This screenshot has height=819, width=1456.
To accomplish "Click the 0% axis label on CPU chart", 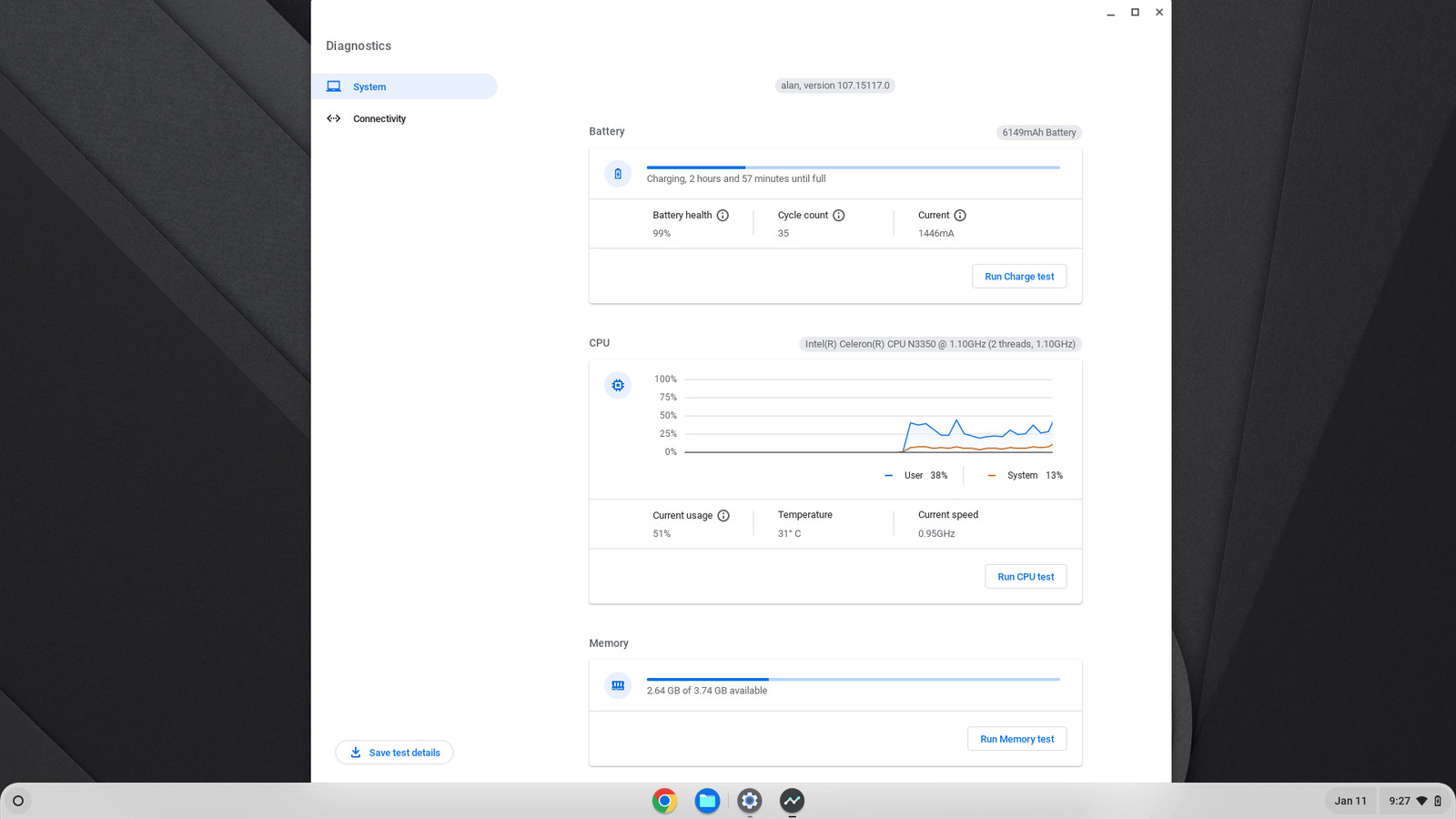I will [671, 452].
